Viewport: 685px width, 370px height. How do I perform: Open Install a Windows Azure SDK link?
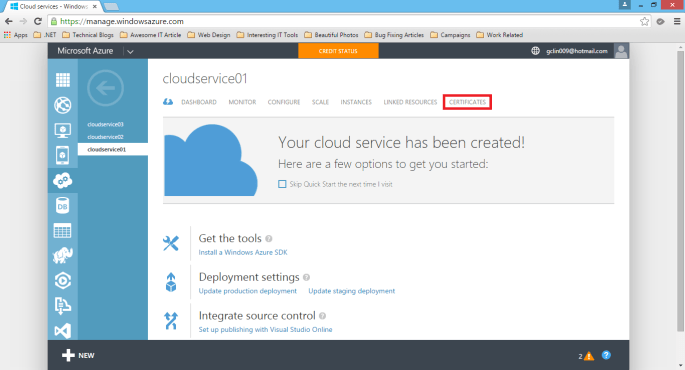(x=243, y=252)
